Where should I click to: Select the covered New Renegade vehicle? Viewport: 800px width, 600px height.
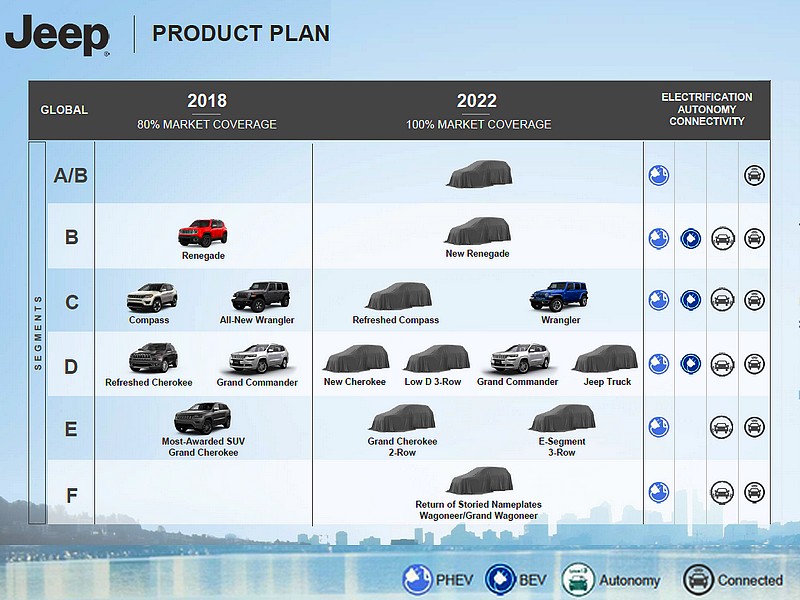tap(478, 231)
